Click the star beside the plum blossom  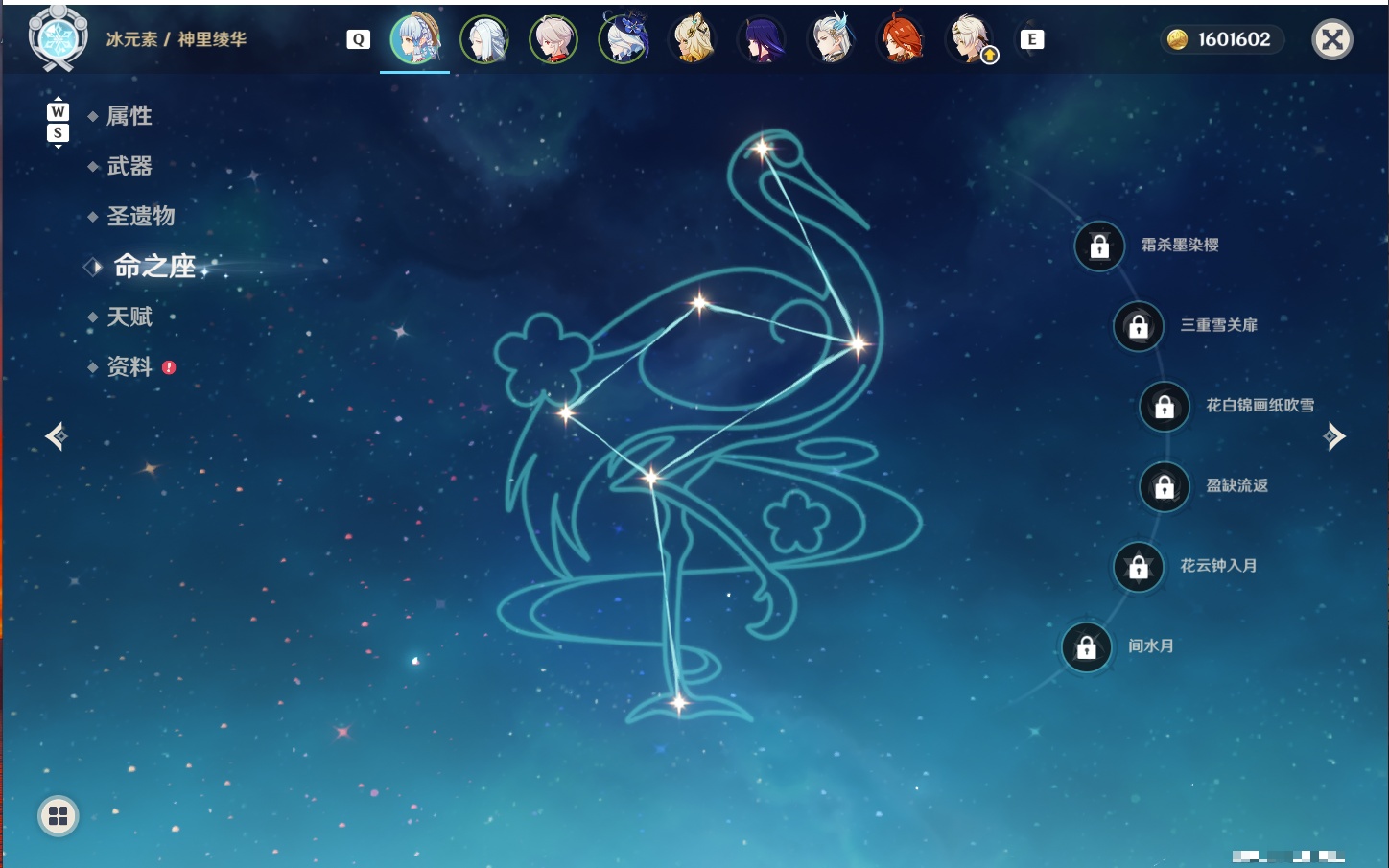coord(566,413)
